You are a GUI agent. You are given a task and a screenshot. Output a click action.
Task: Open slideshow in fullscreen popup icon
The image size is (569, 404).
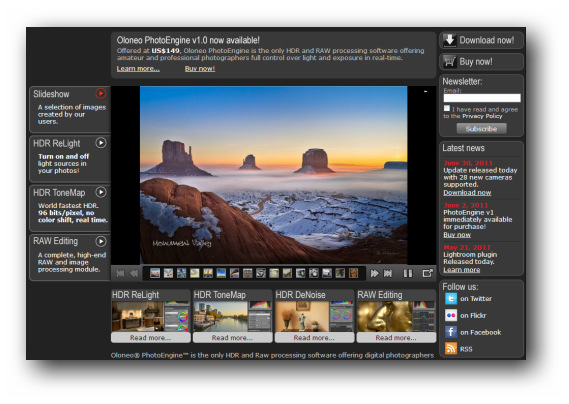pyautogui.click(x=427, y=273)
